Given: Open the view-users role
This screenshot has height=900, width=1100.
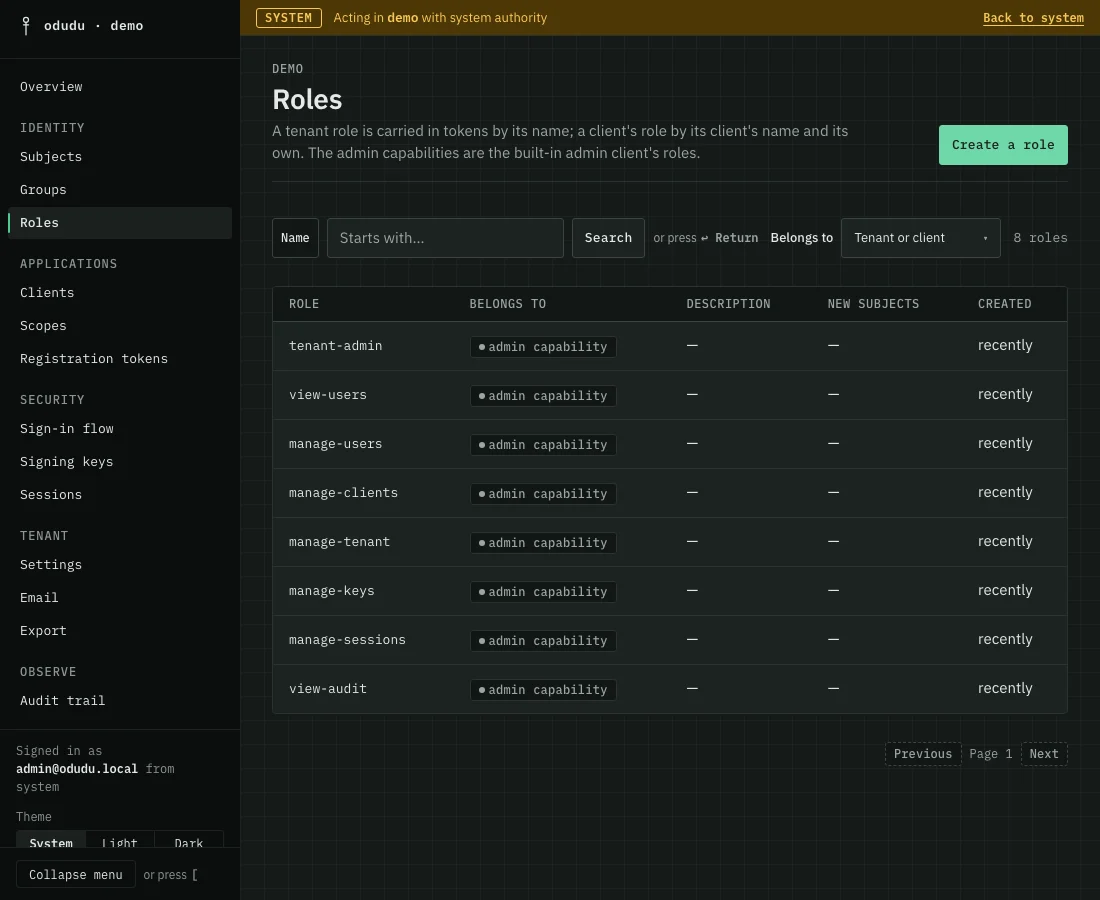Looking at the screenshot, I should pyautogui.click(x=328, y=395).
